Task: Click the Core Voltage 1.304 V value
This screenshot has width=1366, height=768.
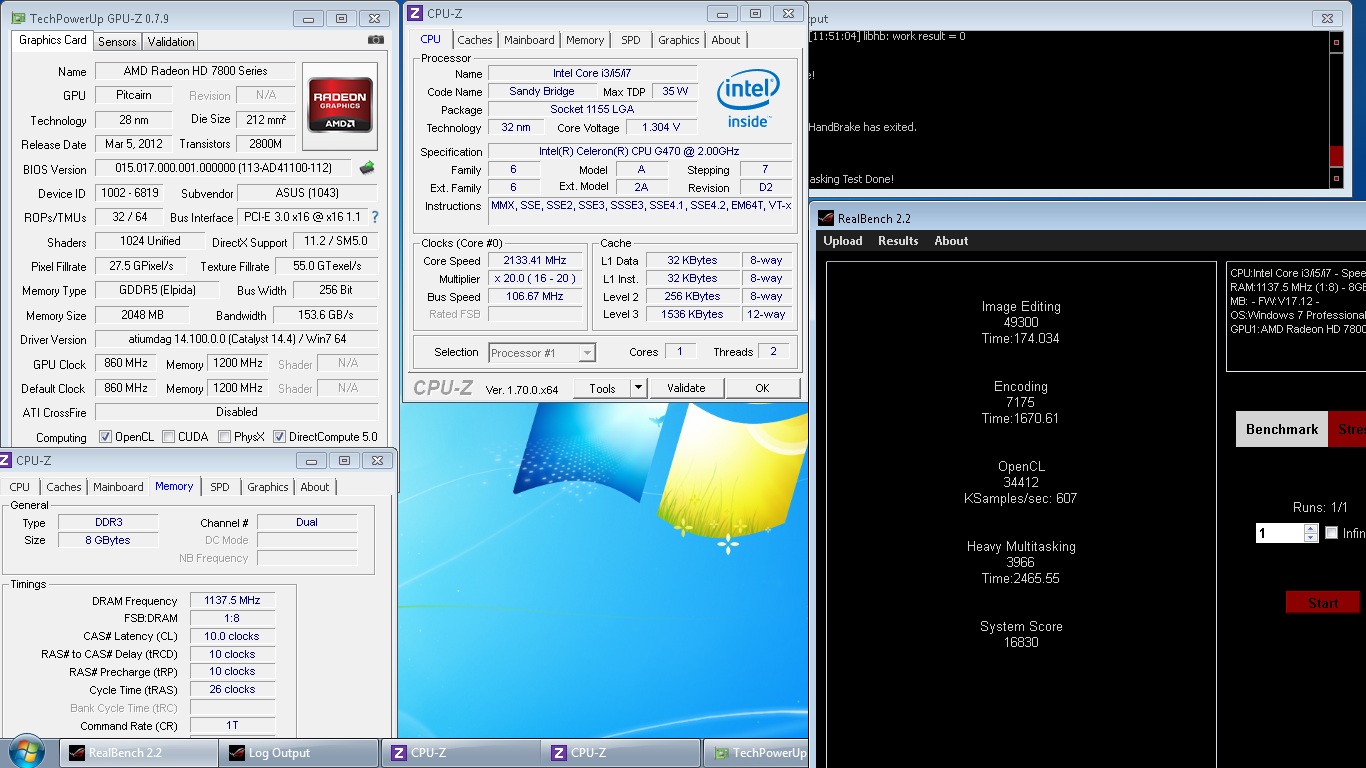Action: [x=661, y=127]
